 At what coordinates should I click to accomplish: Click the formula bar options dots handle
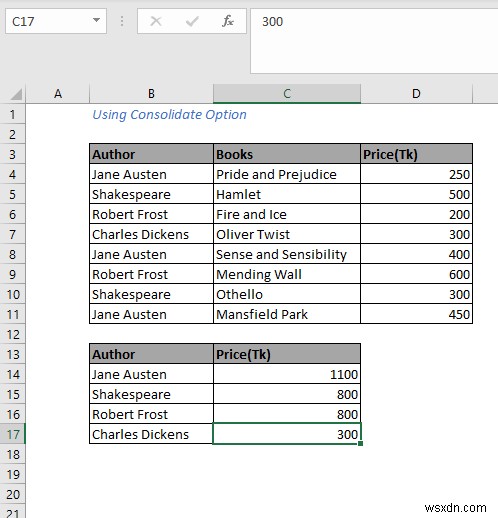pos(122,21)
